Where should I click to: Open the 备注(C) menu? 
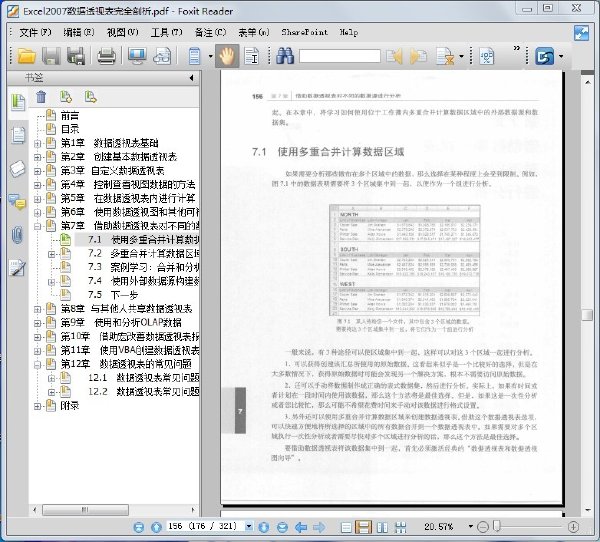210,33
